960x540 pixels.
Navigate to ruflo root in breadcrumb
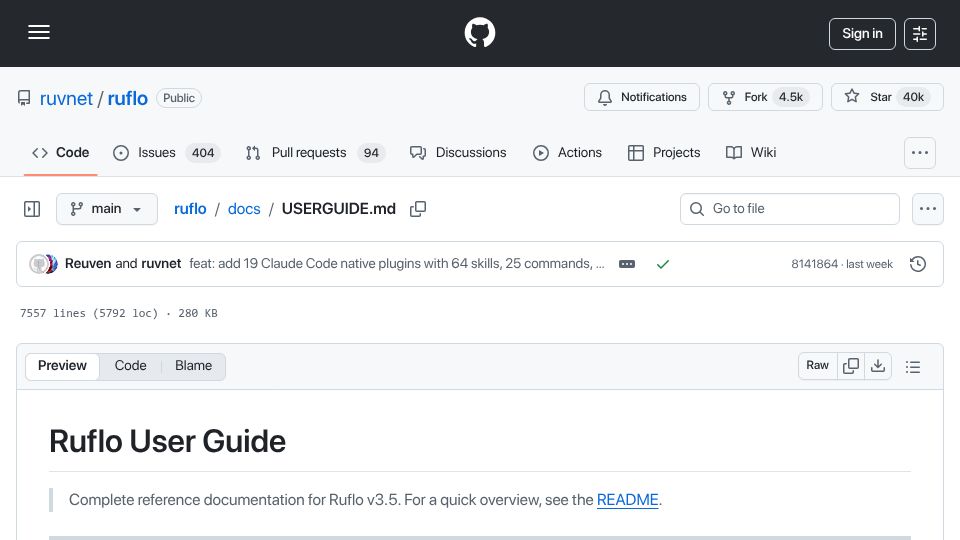click(190, 209)
